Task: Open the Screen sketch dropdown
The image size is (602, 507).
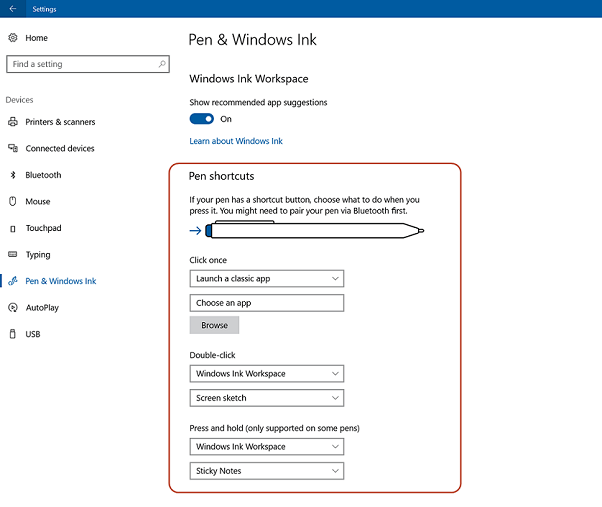Action: [x=267, y=398]
